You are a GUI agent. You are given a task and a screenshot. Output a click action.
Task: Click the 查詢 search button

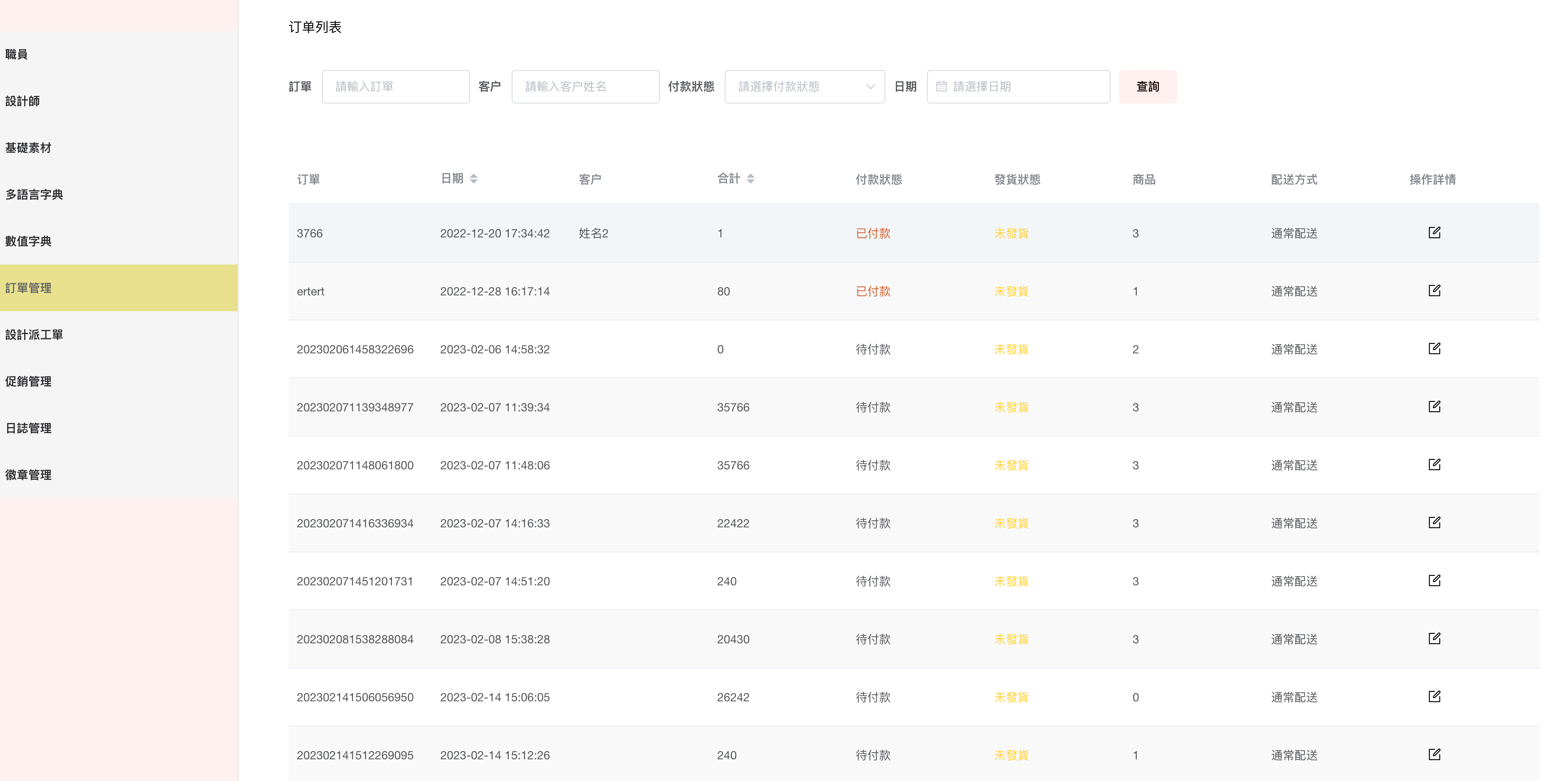pyautogui.click(x=1147, y=86)
